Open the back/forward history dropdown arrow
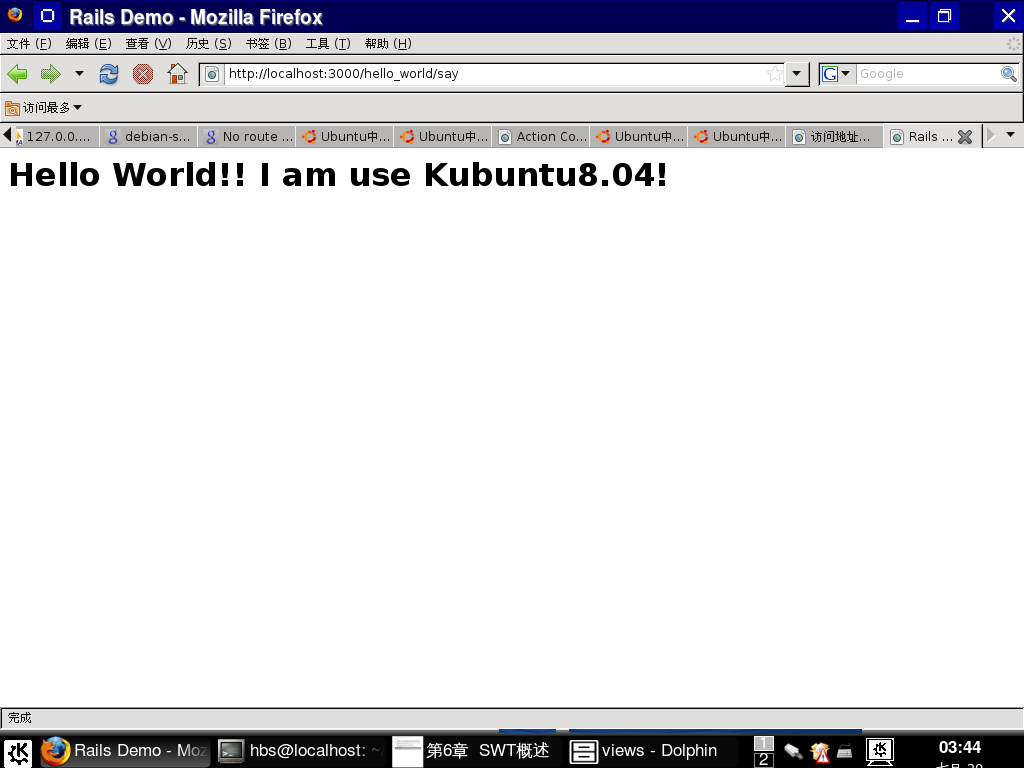 79,74
